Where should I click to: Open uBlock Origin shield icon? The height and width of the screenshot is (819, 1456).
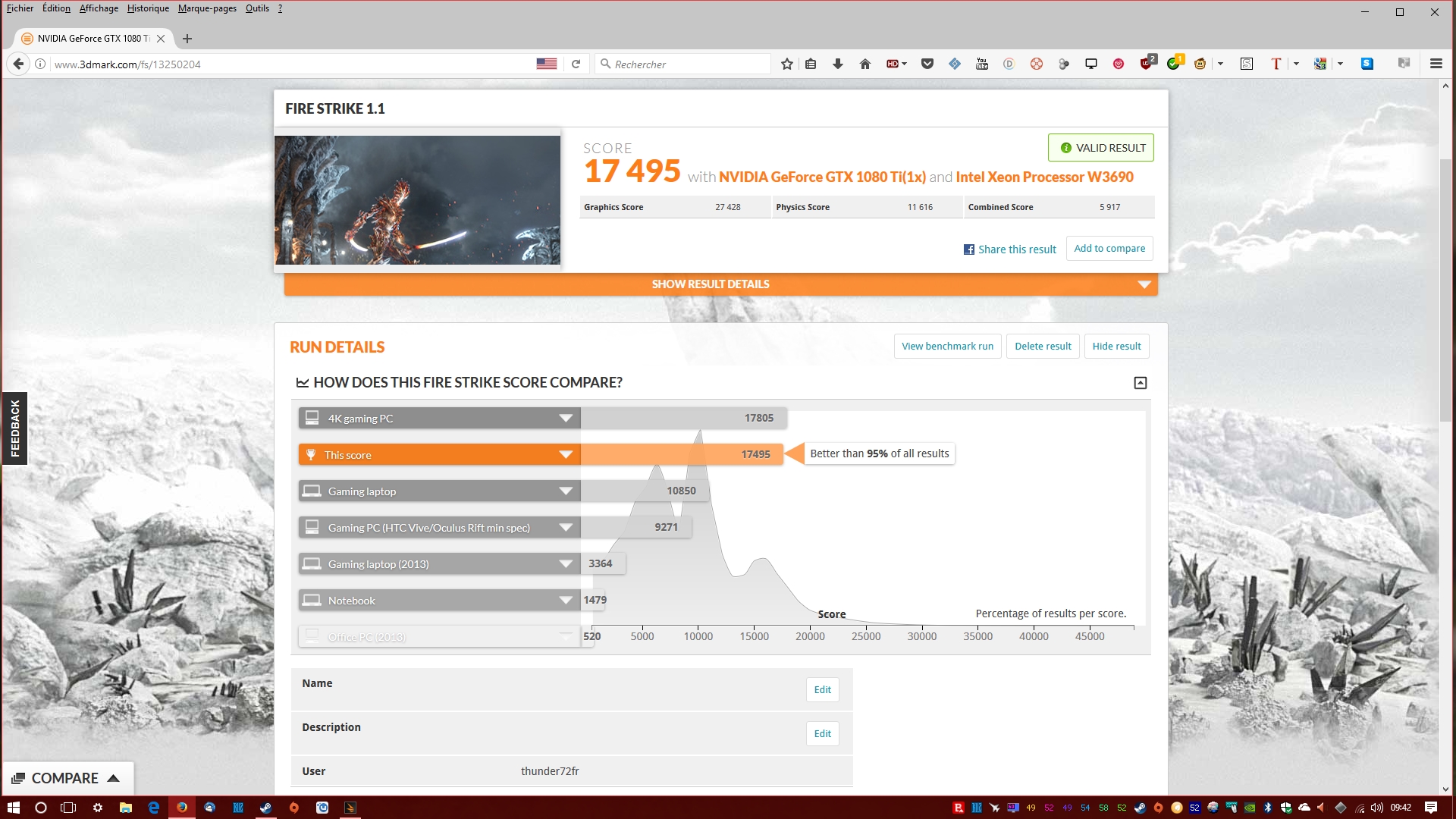point(1146,64)
